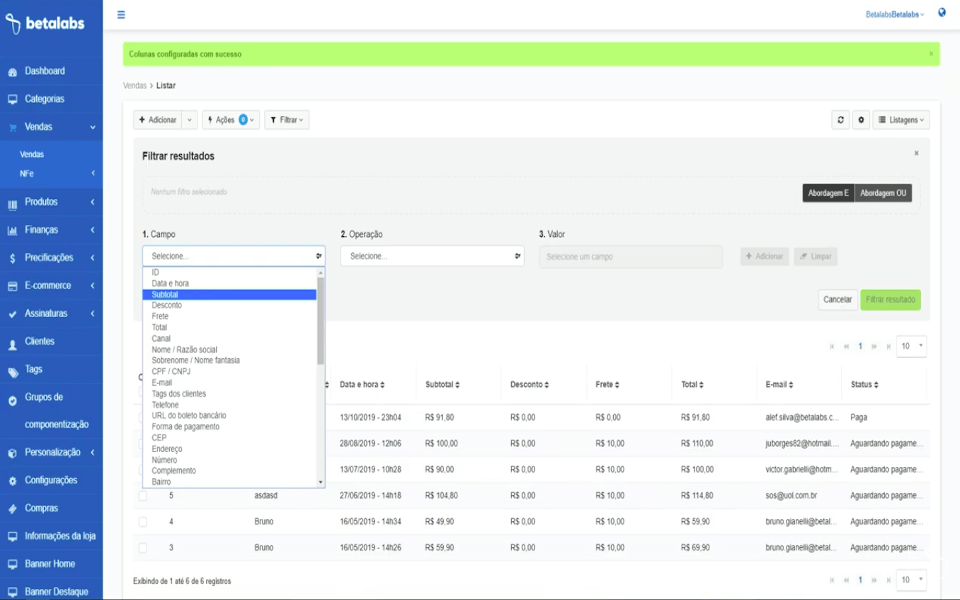Click the Finanças chart icon
The height and width of the screenshot is (600, 960).
point(12,230)
